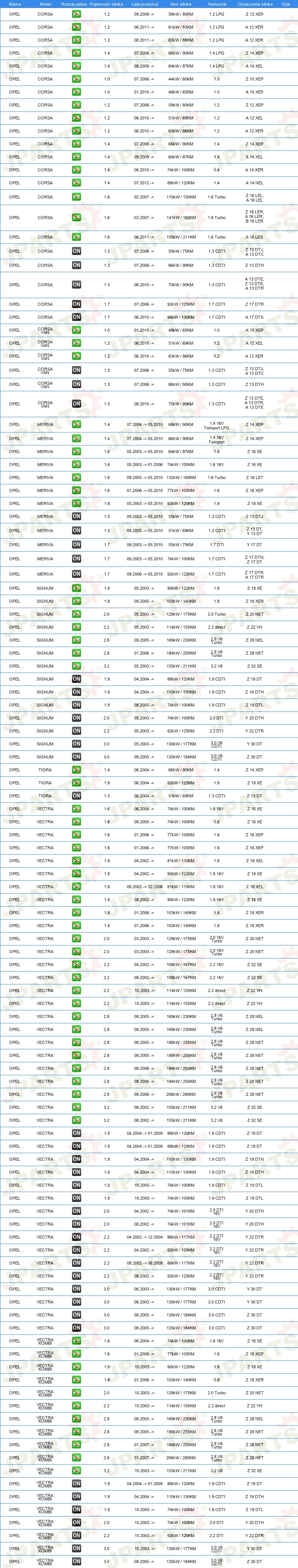This screenshot has width=298, height=1568.
Task: Click petrol icon in CORSA 1.2 LPG Z 12 XEP row
Action: click(76, 14)
